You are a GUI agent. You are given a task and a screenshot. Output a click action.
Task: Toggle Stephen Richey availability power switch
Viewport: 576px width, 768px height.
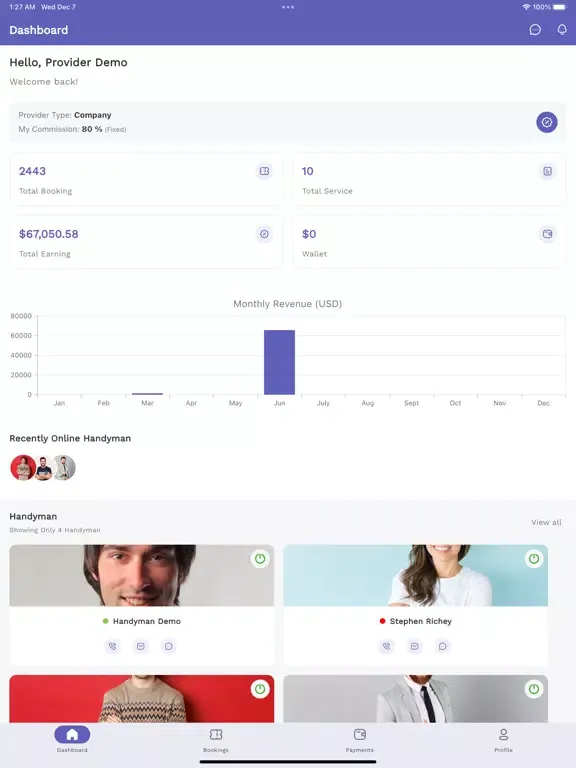tap(534, 559)
